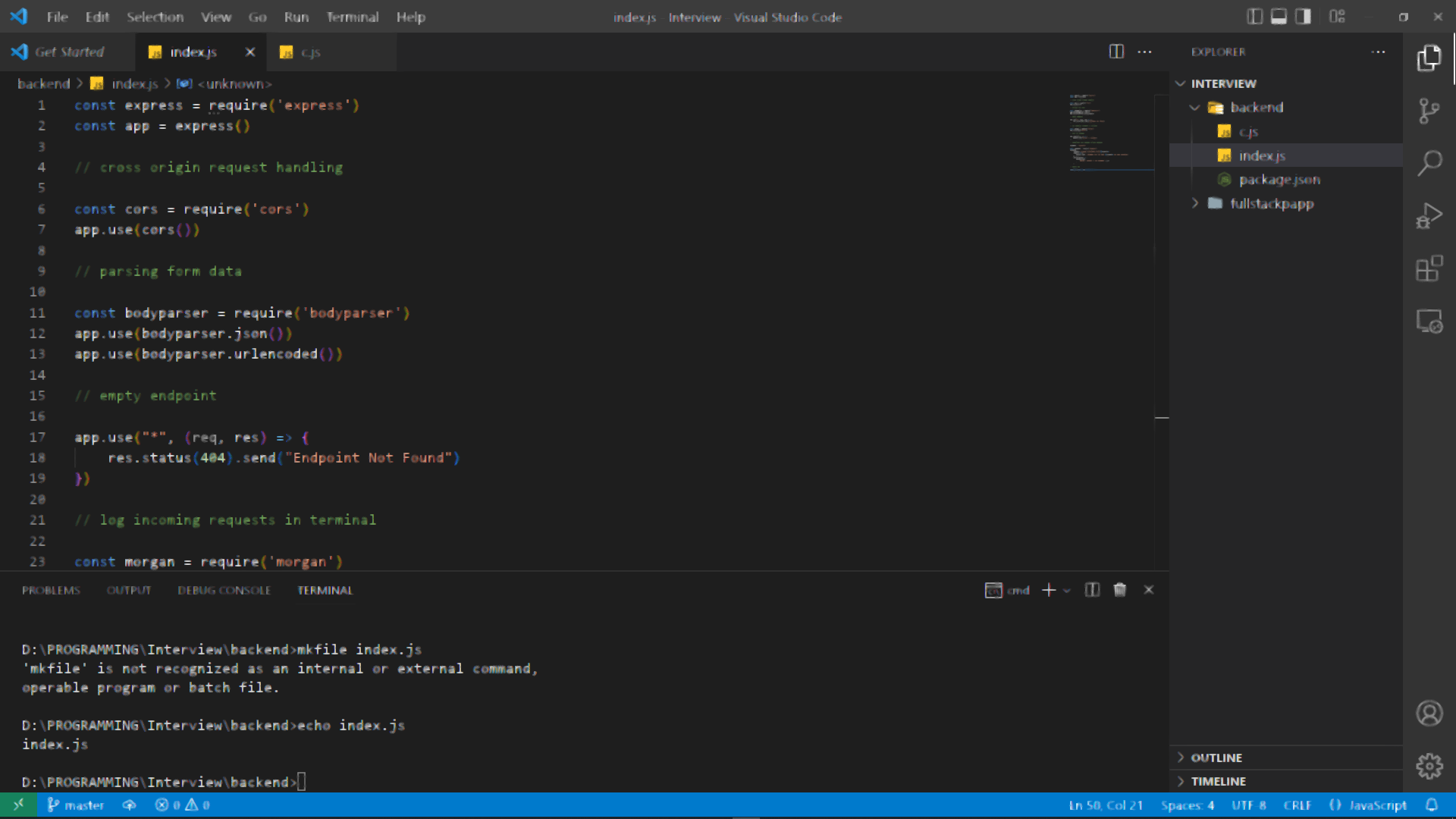Click the master branch indicator
1456x819 pixels.
[x=75, y=805]
